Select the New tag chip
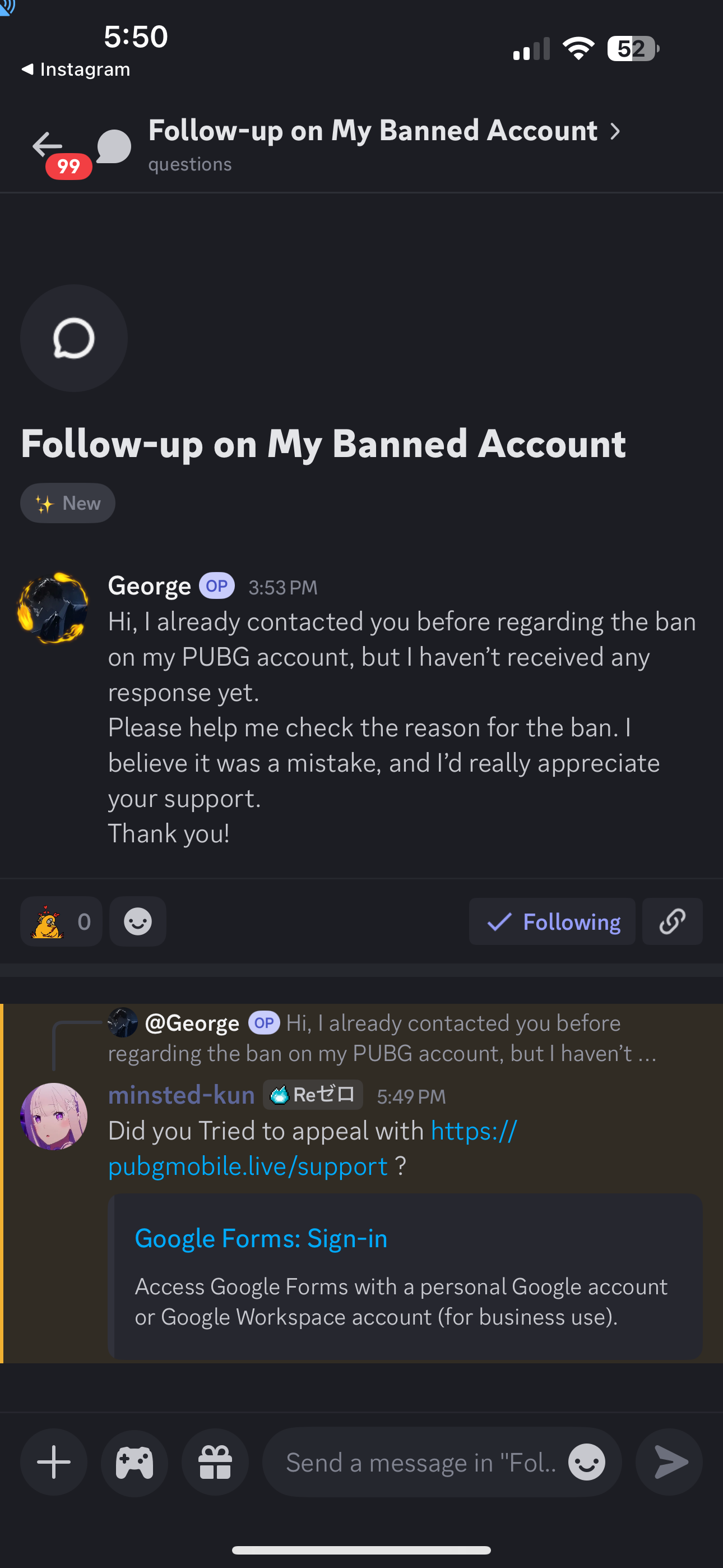 (68, 503)
